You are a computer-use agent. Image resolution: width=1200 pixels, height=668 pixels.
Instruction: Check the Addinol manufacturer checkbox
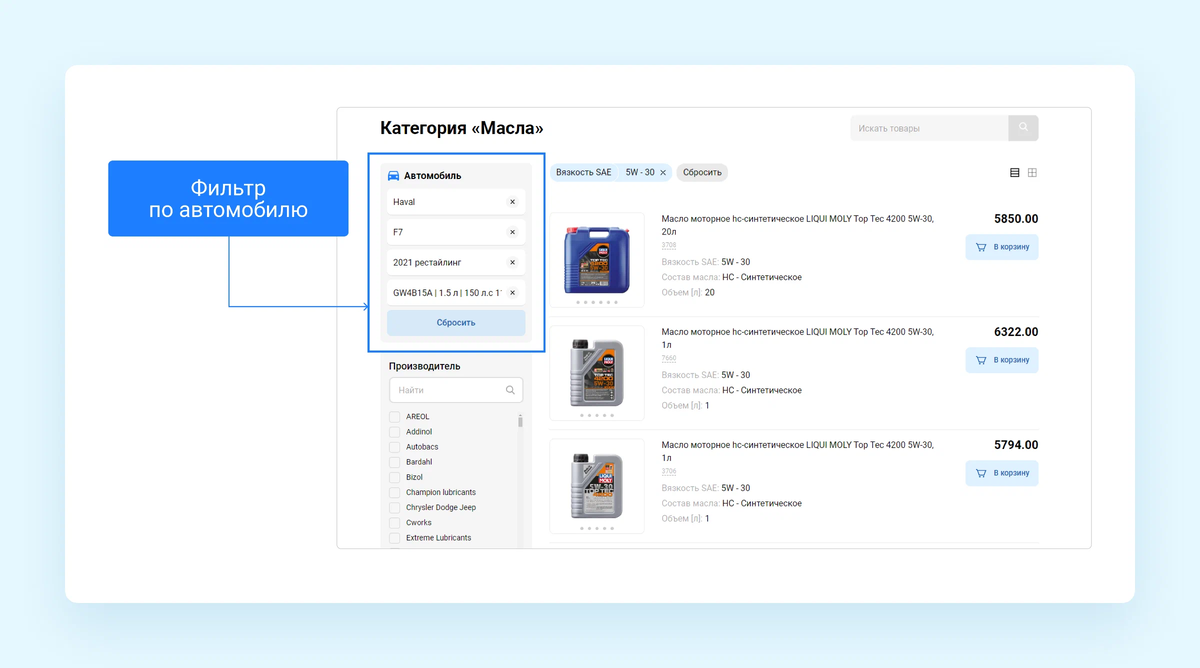pos(394,432)
